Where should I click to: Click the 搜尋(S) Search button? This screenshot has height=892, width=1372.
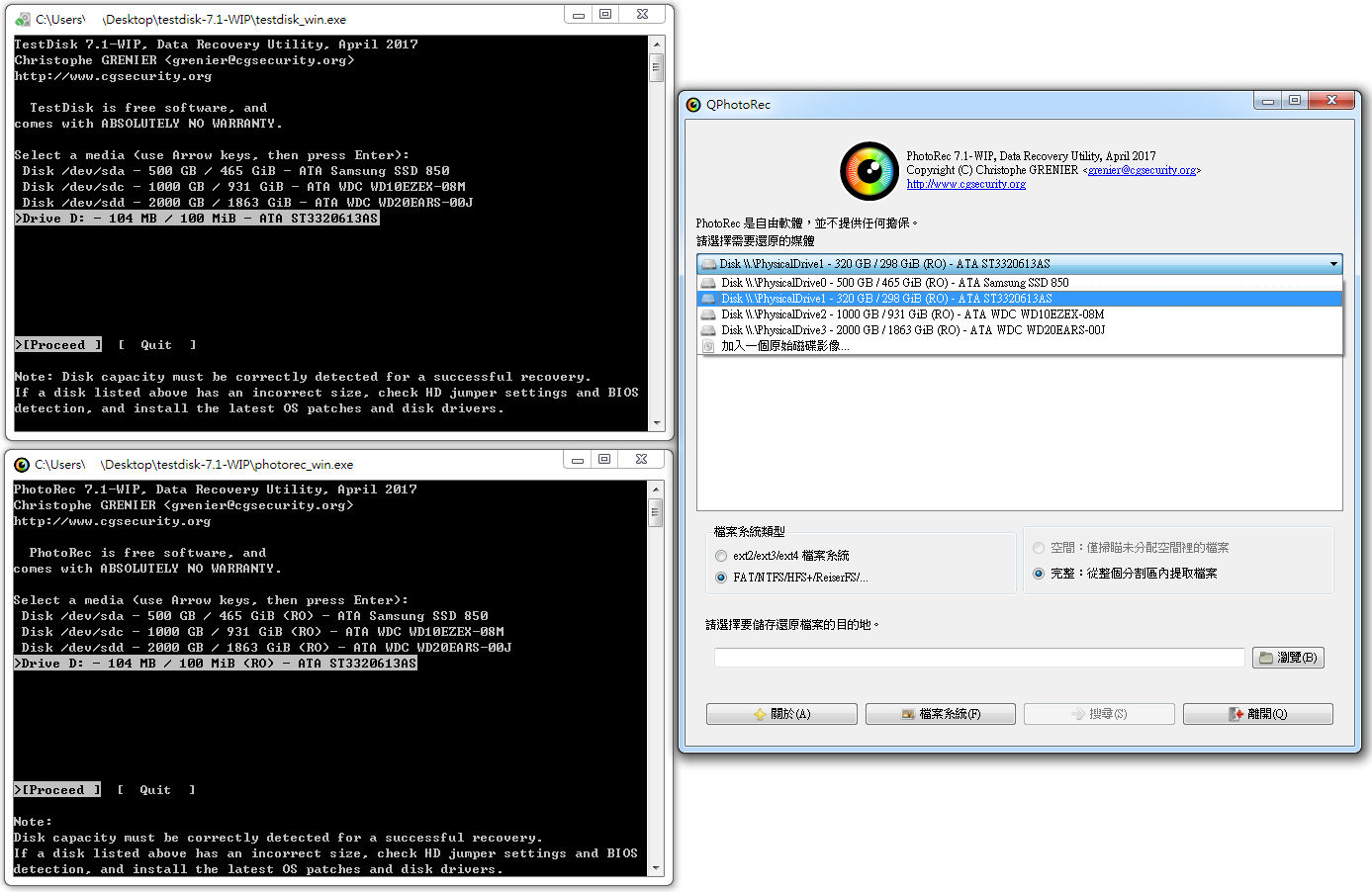(x=1099, y=714)
